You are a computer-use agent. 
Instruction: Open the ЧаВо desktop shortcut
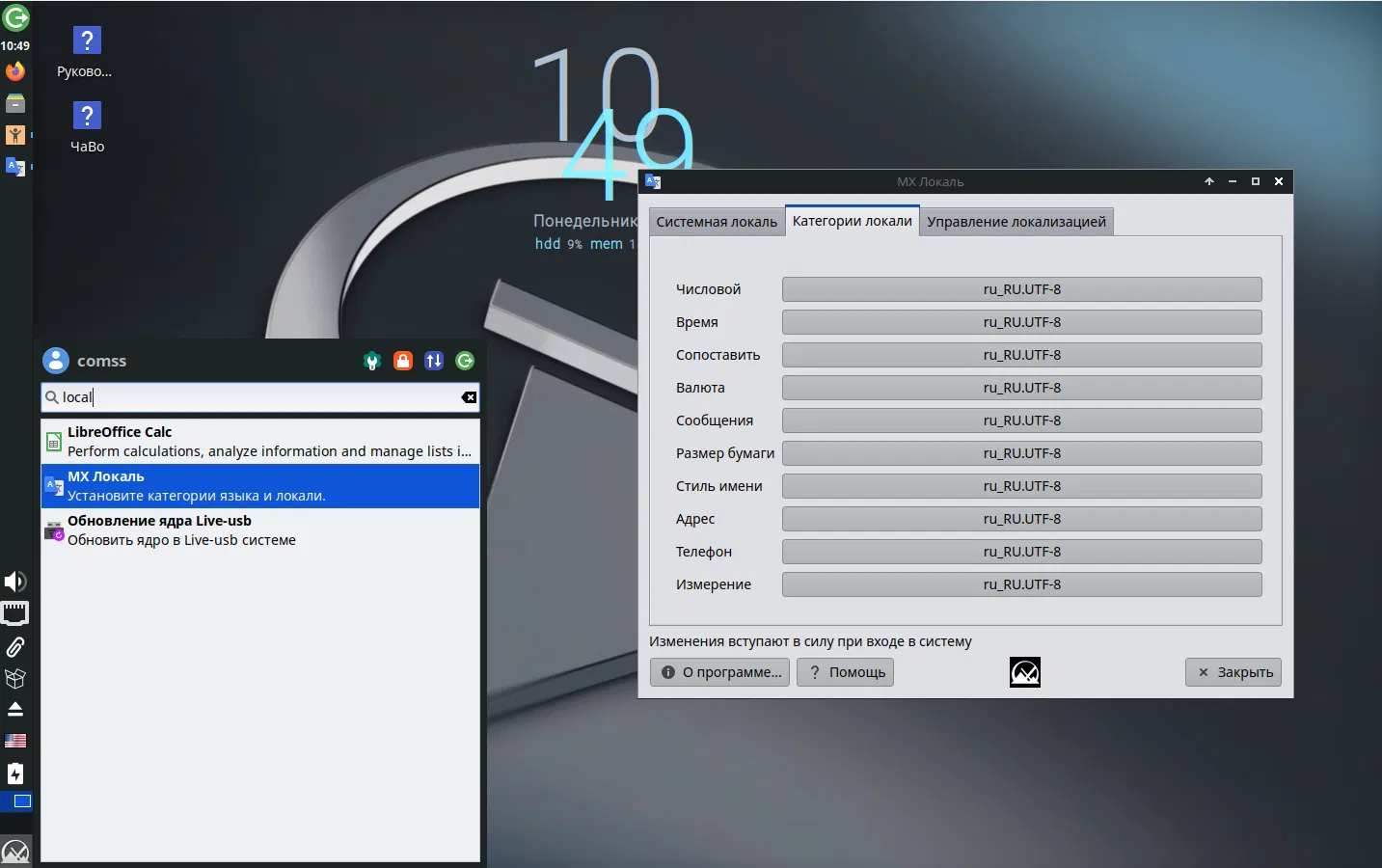tap(87, 128)
